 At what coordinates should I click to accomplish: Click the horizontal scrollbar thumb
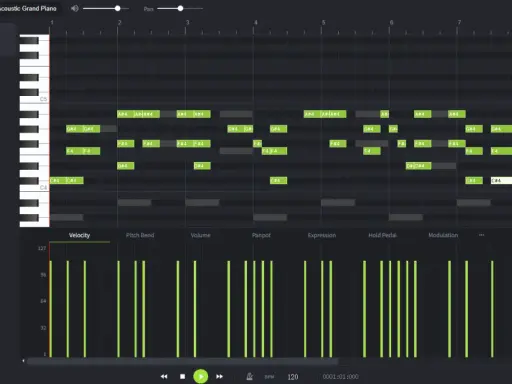click(x=183, y=361)
